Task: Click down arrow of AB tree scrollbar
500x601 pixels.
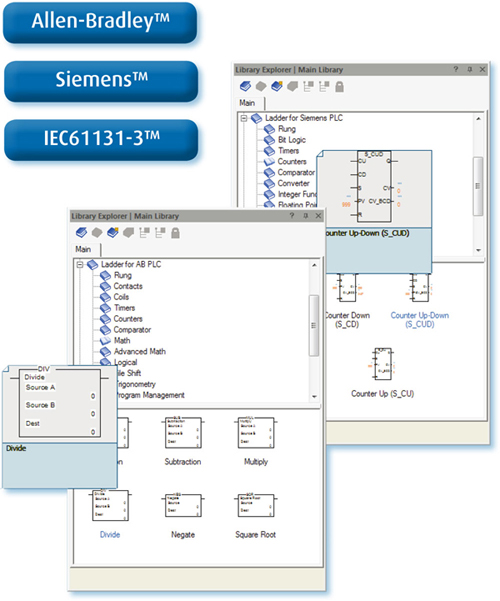Action: (314, 396)
